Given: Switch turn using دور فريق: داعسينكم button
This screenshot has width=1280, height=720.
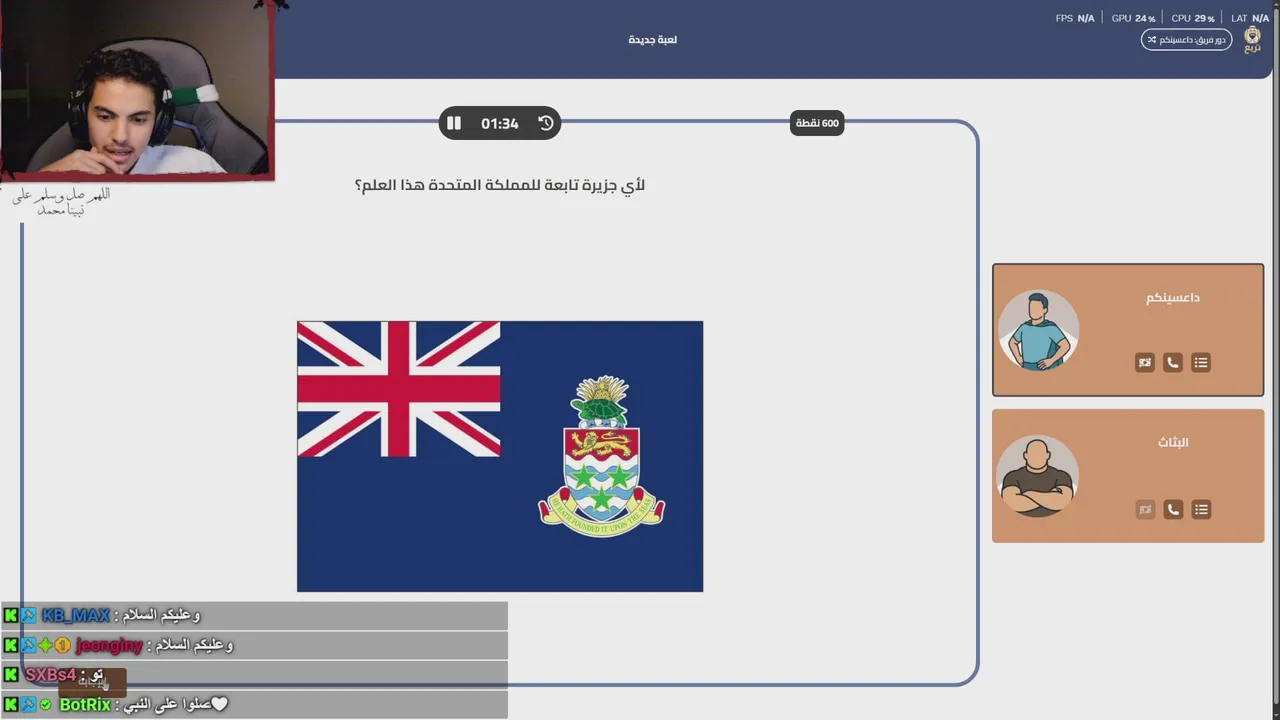Looking at the screenshot, I should click(x=1186, y=40).
